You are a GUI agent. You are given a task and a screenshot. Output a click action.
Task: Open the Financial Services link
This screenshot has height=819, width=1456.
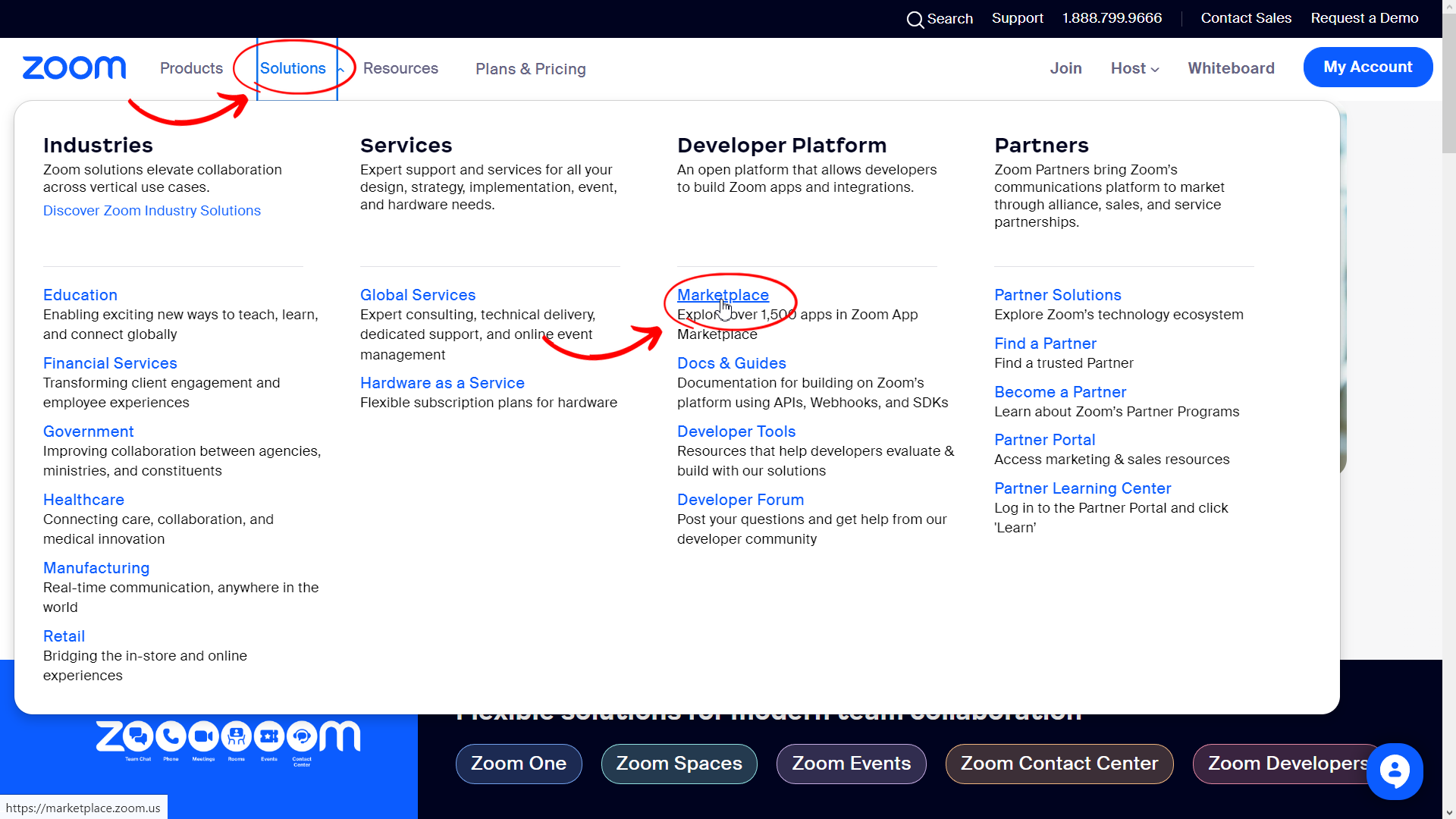coord(110,363)
